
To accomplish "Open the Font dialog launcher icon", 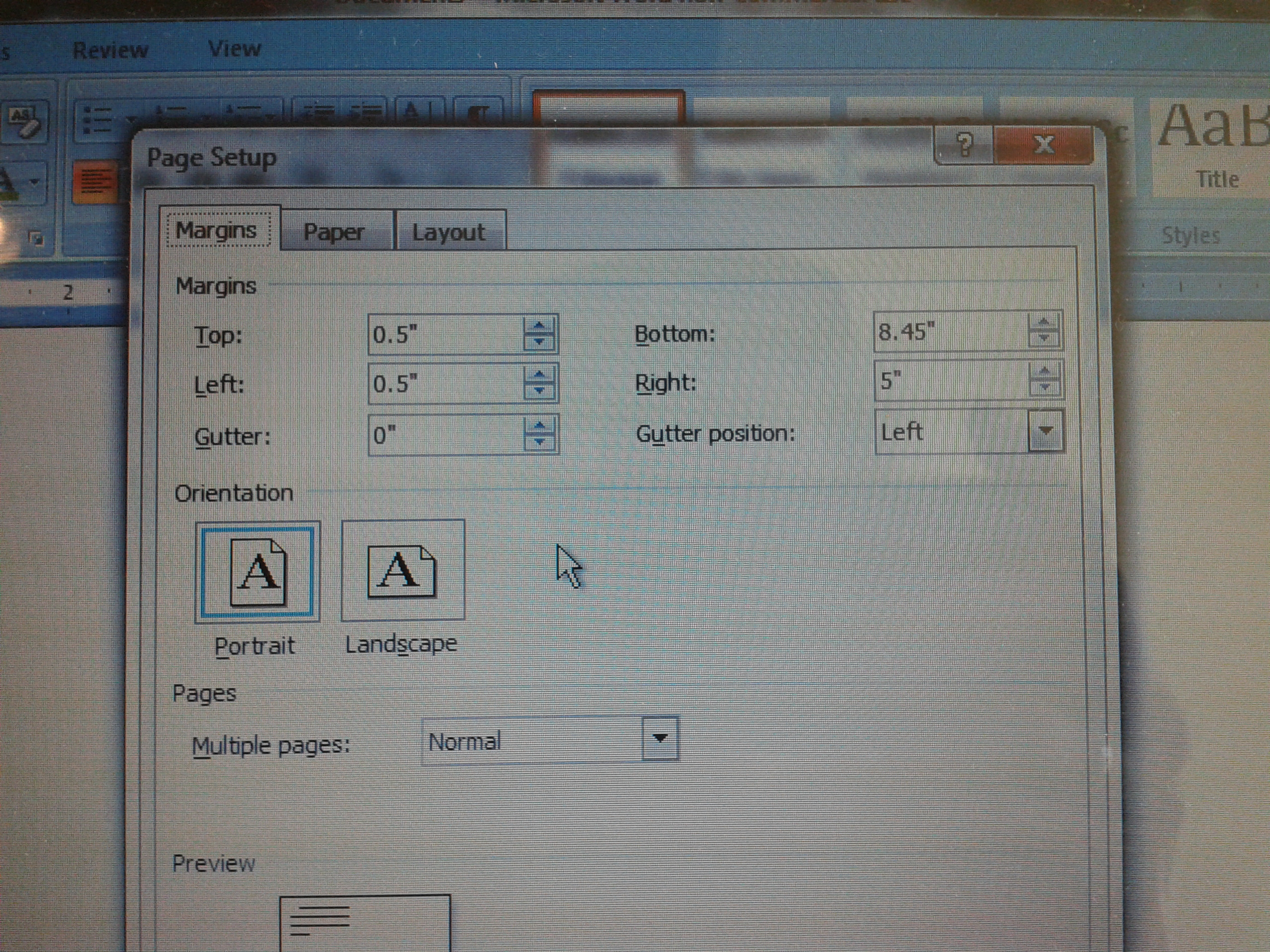I will 36,238.
